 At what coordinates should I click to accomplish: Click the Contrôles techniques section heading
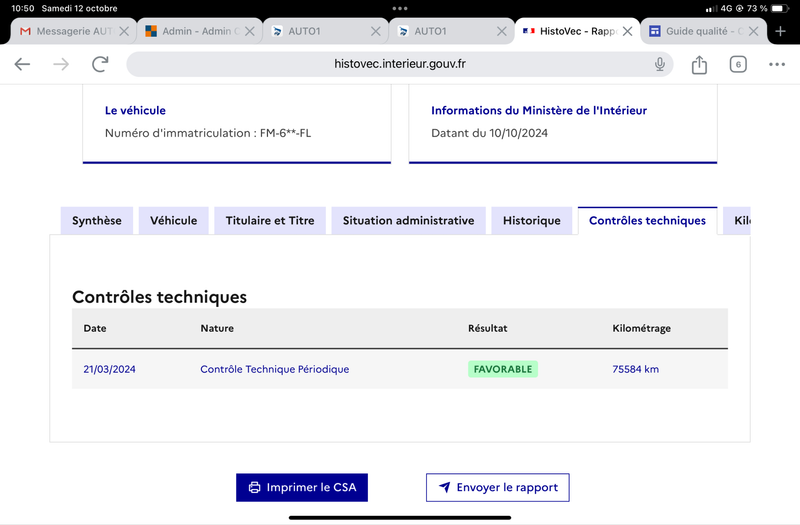pos(159,297)
